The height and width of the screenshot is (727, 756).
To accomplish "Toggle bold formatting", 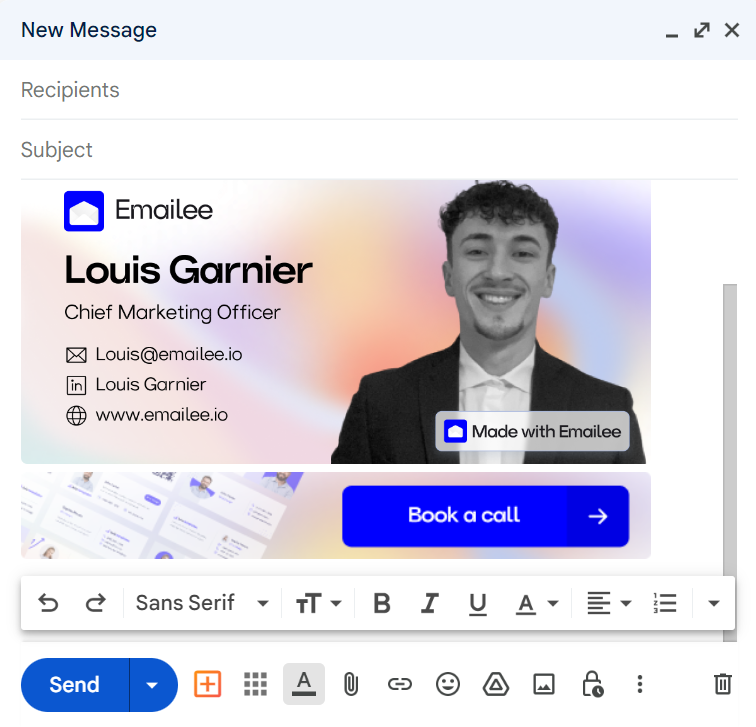I will (382, 603).
